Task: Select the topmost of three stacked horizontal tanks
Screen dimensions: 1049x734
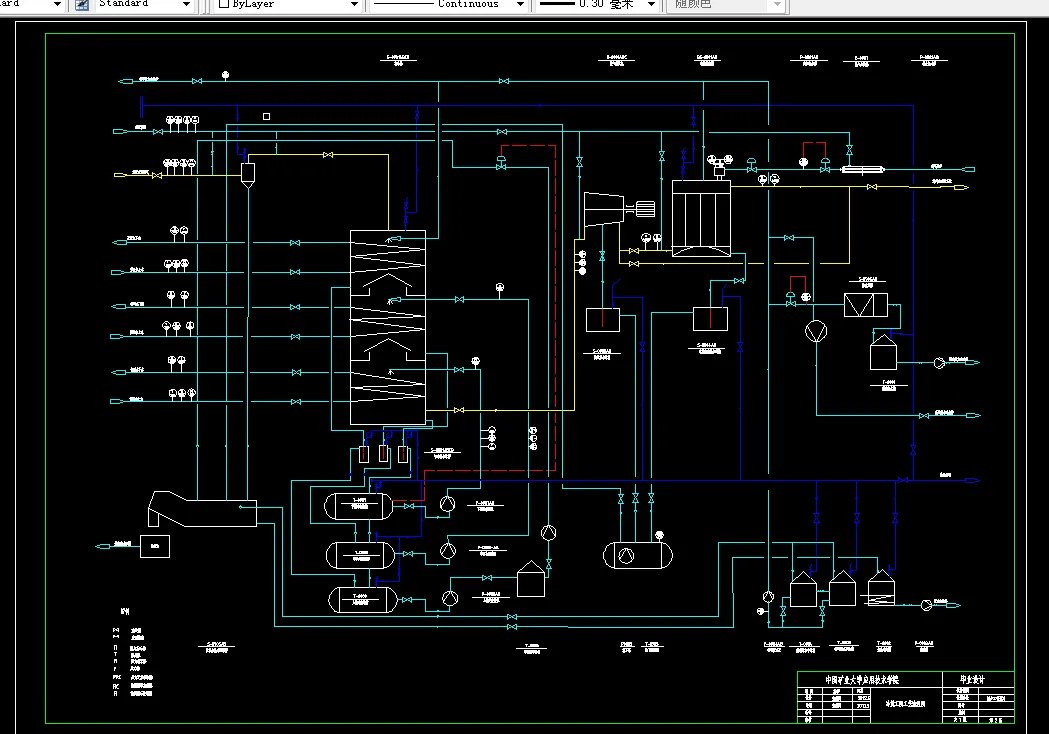Action: pyautogui.click(x=359, y=507)
